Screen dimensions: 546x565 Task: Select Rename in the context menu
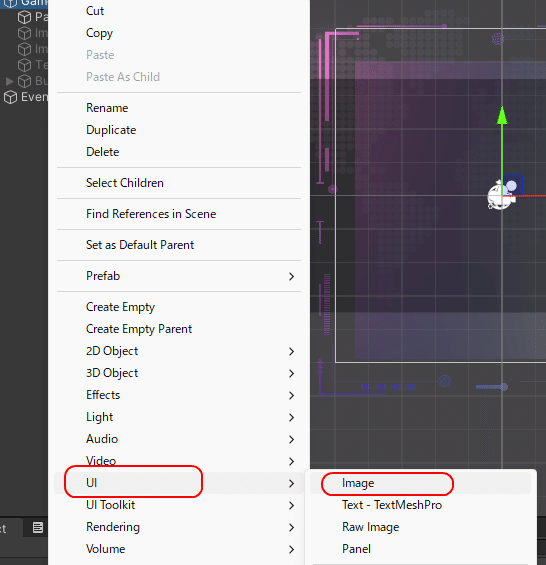[x=179, y=108]
